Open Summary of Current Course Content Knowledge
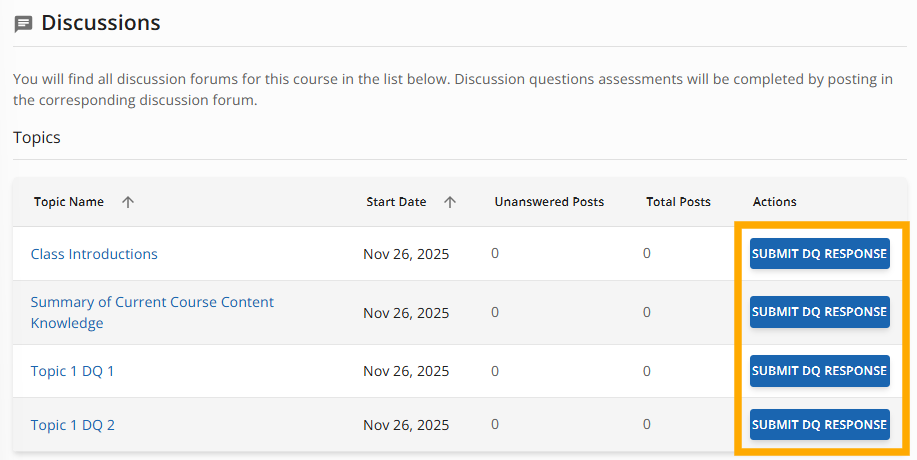917x460 pixels. point(152,302)
